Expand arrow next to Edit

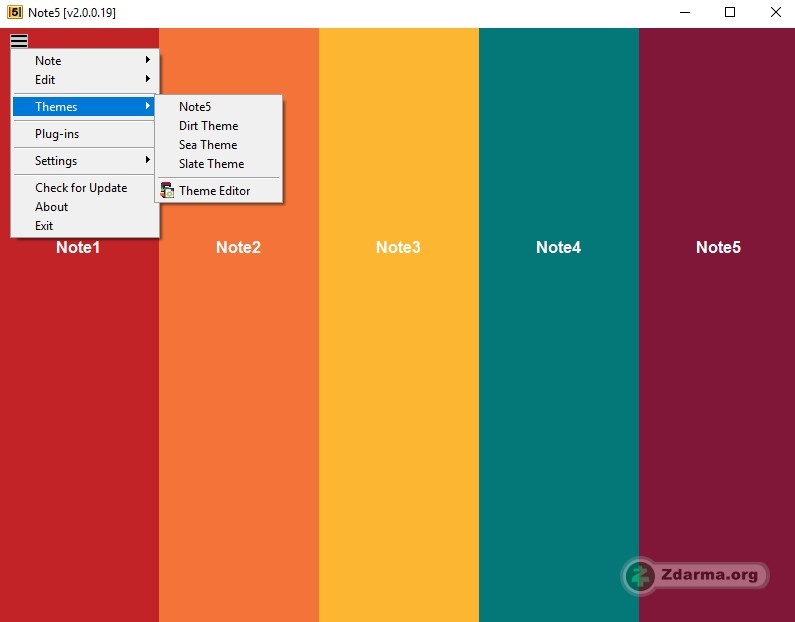(x=148, y=79)
